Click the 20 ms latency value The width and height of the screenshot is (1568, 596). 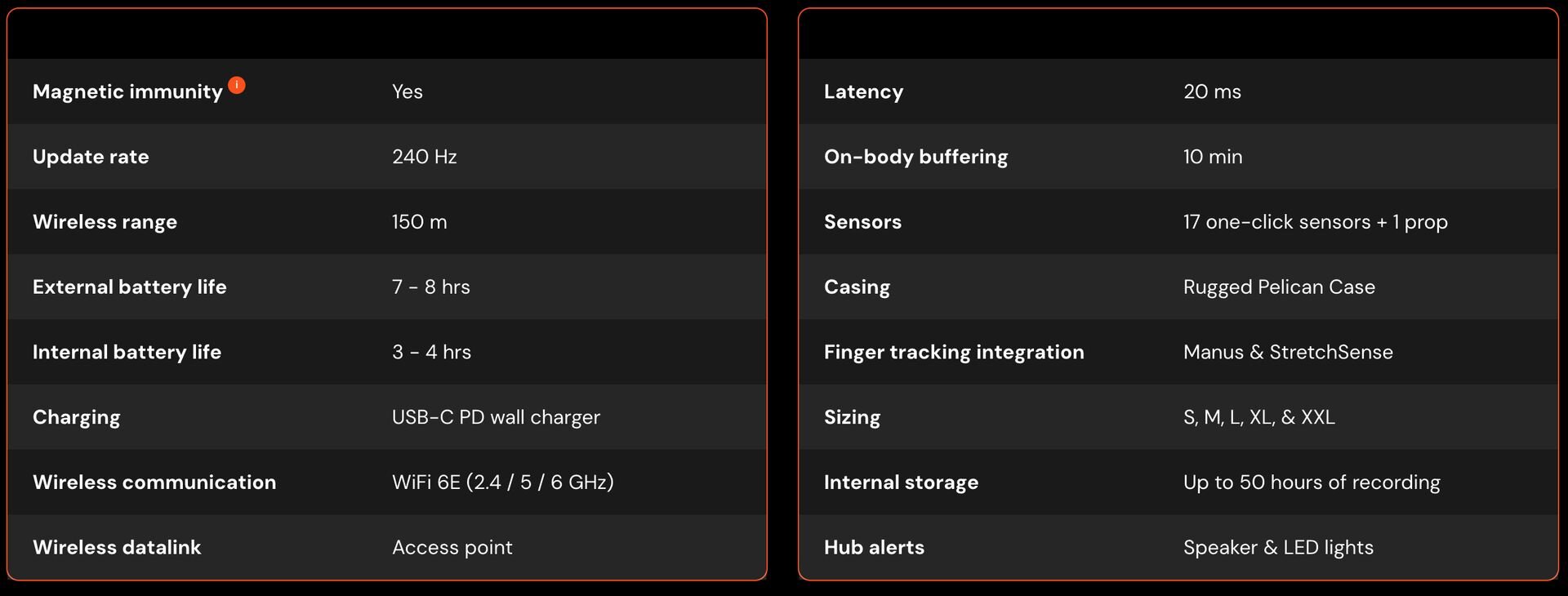1212,91
